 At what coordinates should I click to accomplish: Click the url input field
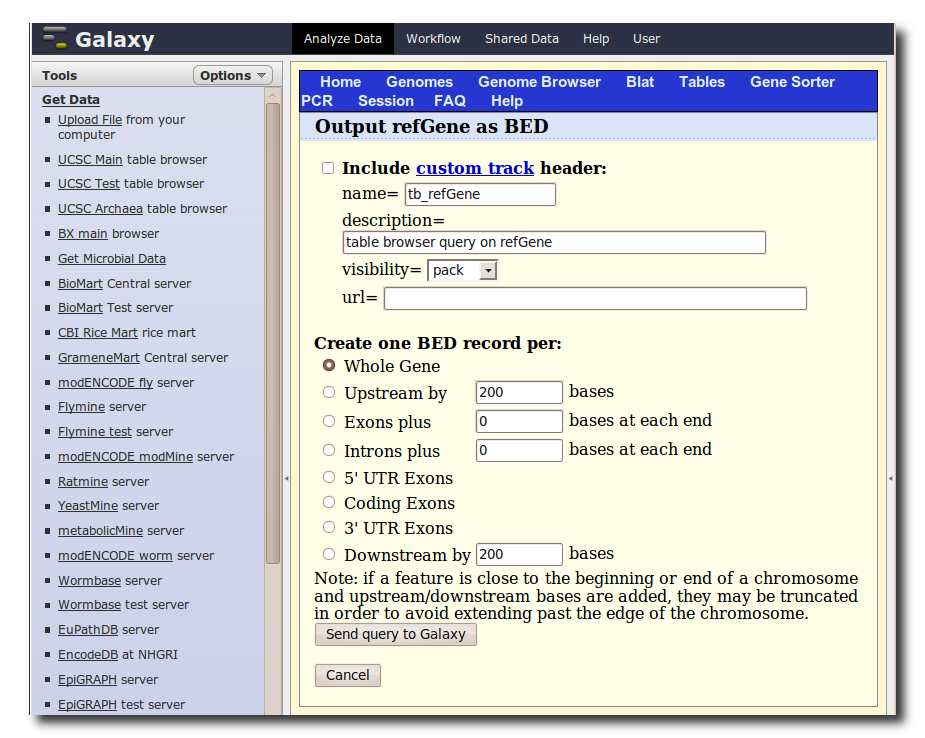[x=595, y=299]
